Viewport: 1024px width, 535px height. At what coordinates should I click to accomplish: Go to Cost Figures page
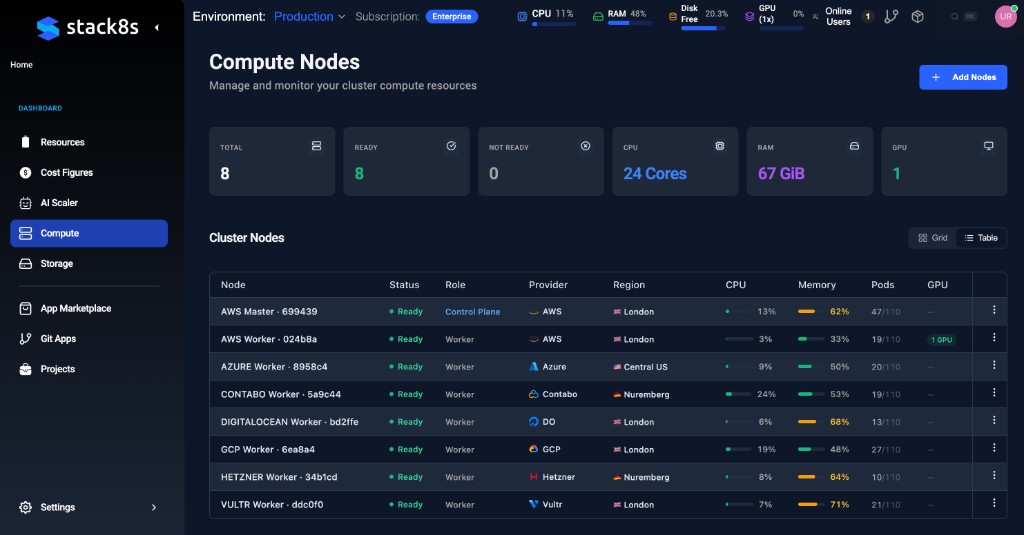pos(89,172)
